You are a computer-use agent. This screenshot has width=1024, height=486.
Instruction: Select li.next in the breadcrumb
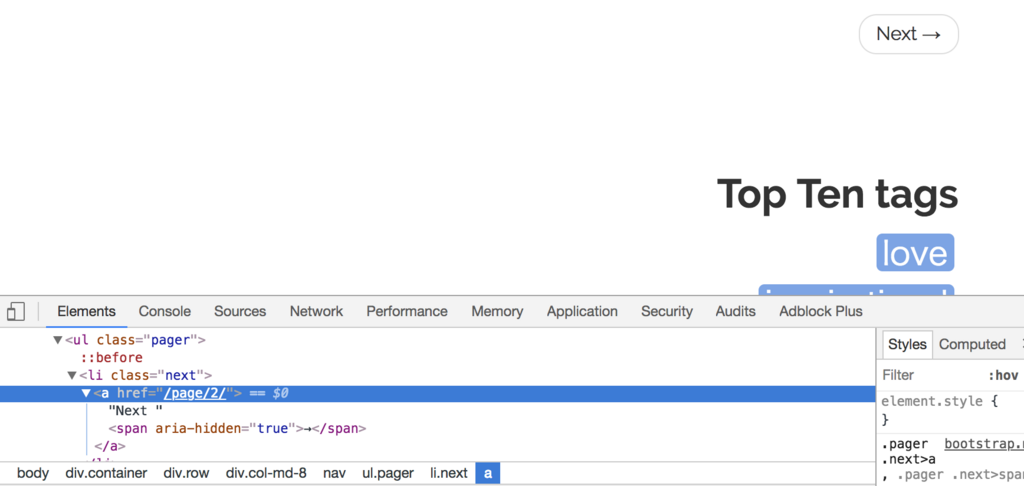[x=449, y=473]
